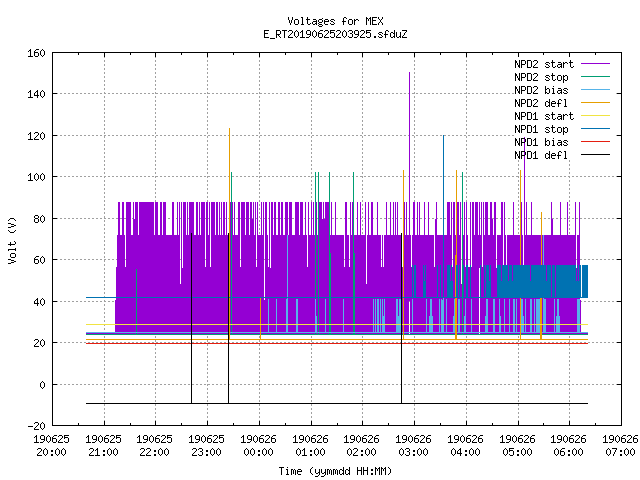Click the light blue NPD2 bias legend line
This screenshot has height=480, width=640.
point(596,90)
